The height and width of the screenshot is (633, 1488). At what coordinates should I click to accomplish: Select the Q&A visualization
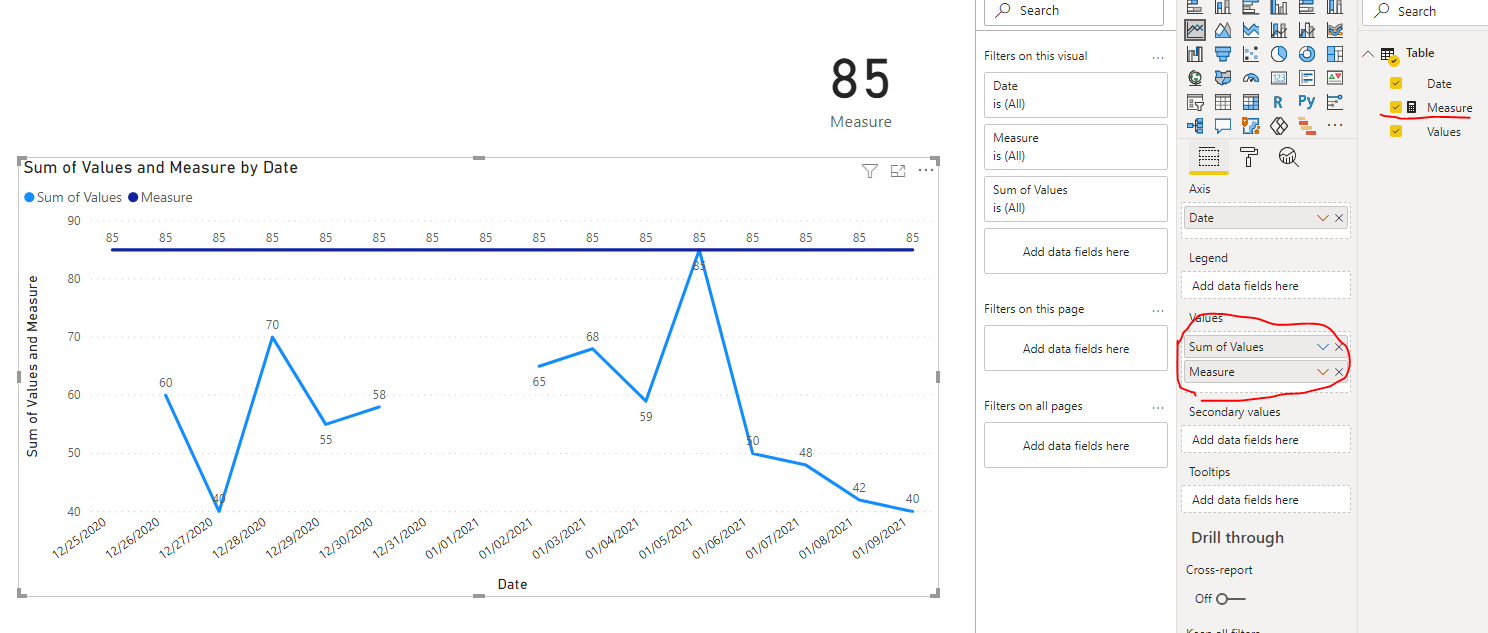1223,126
